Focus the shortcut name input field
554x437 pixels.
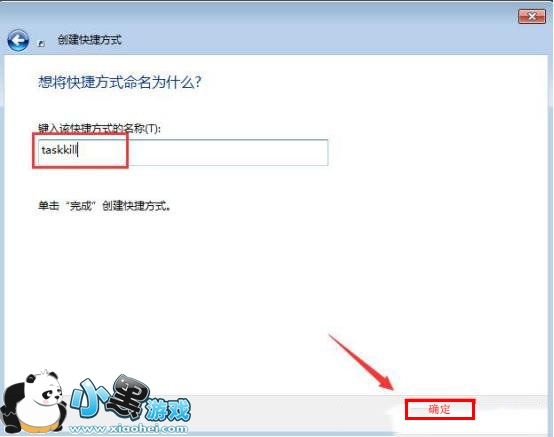[183, 152]
